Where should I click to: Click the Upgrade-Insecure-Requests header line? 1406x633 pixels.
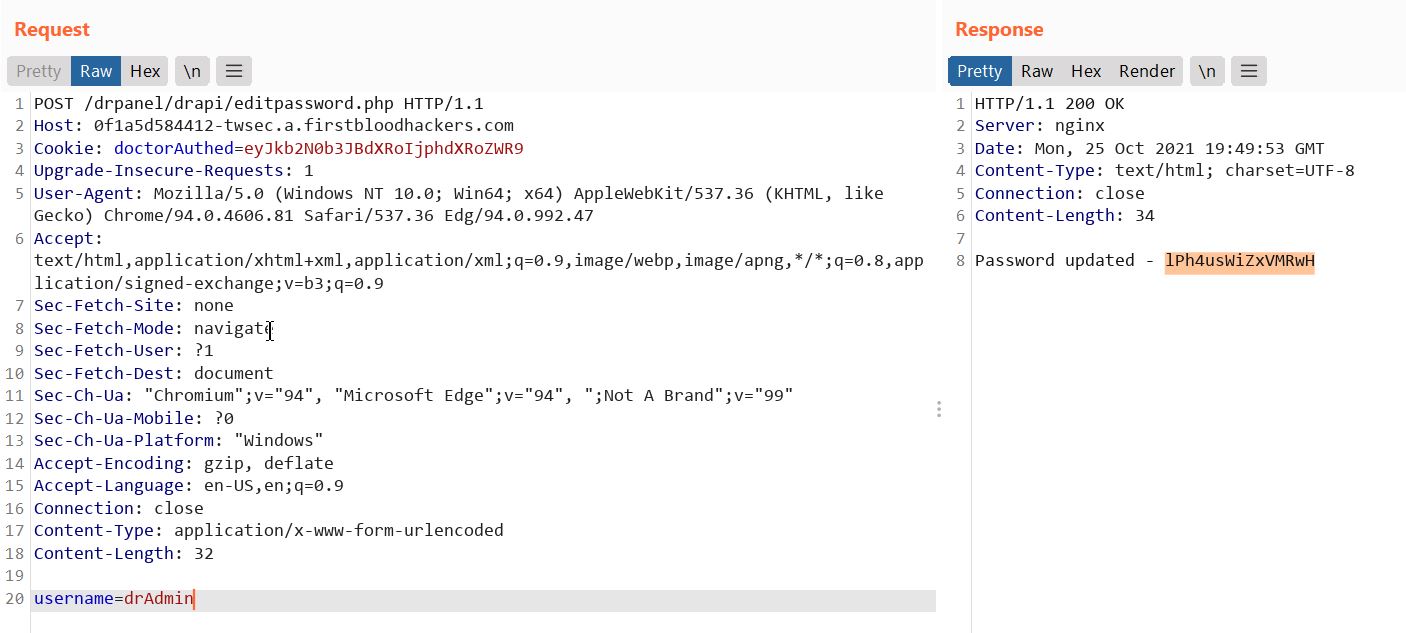174,171
